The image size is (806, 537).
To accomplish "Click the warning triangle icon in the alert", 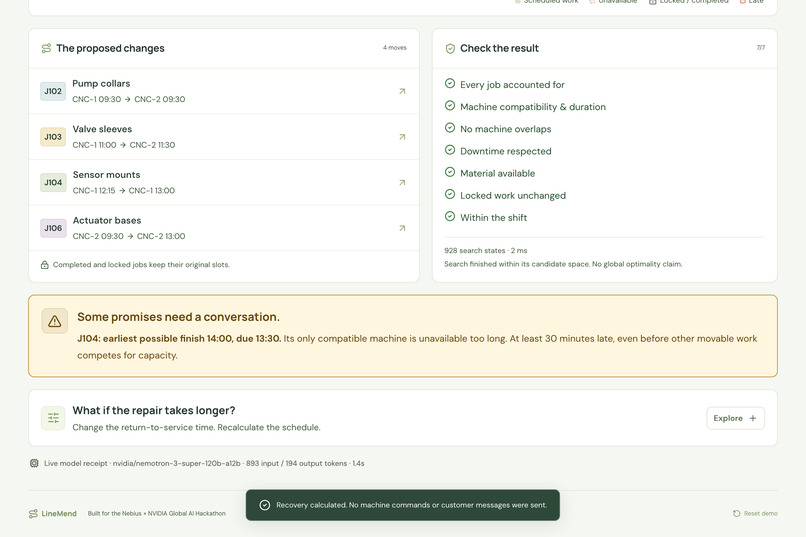I will pos(54,321).
